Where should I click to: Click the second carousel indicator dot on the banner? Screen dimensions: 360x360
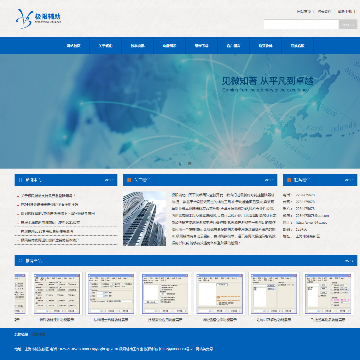click(189, 163)
